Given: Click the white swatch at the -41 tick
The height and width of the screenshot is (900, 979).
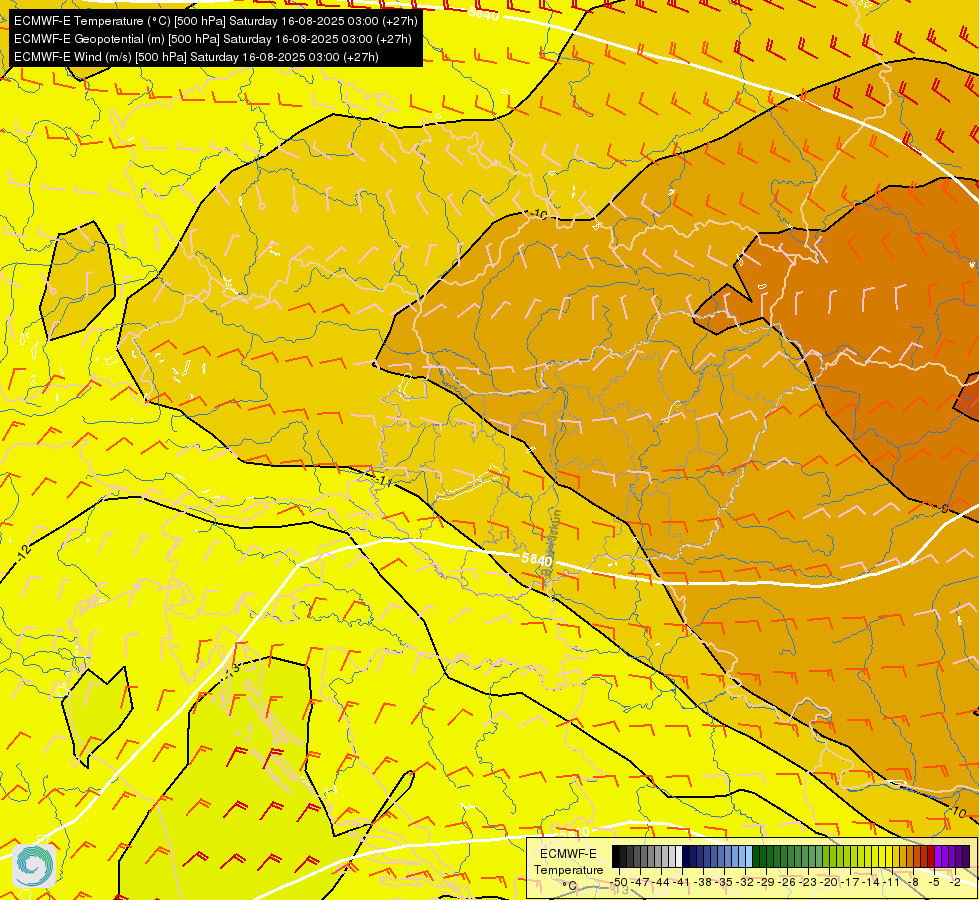Looking at the screenshot, I should (679, 856).
